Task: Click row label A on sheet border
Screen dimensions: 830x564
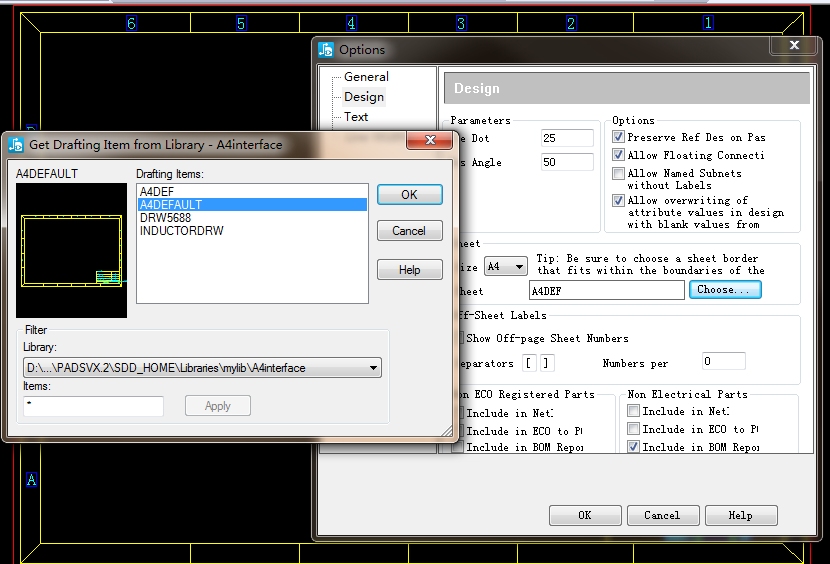Action: [32, 480]
